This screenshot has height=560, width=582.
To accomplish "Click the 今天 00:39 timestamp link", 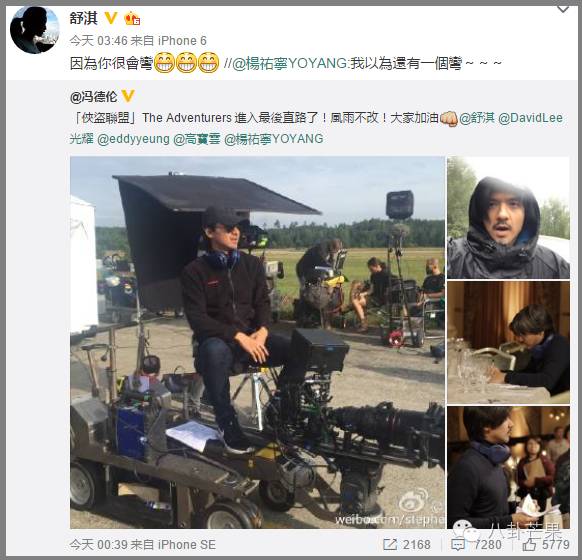I will [x=98, y=544].
